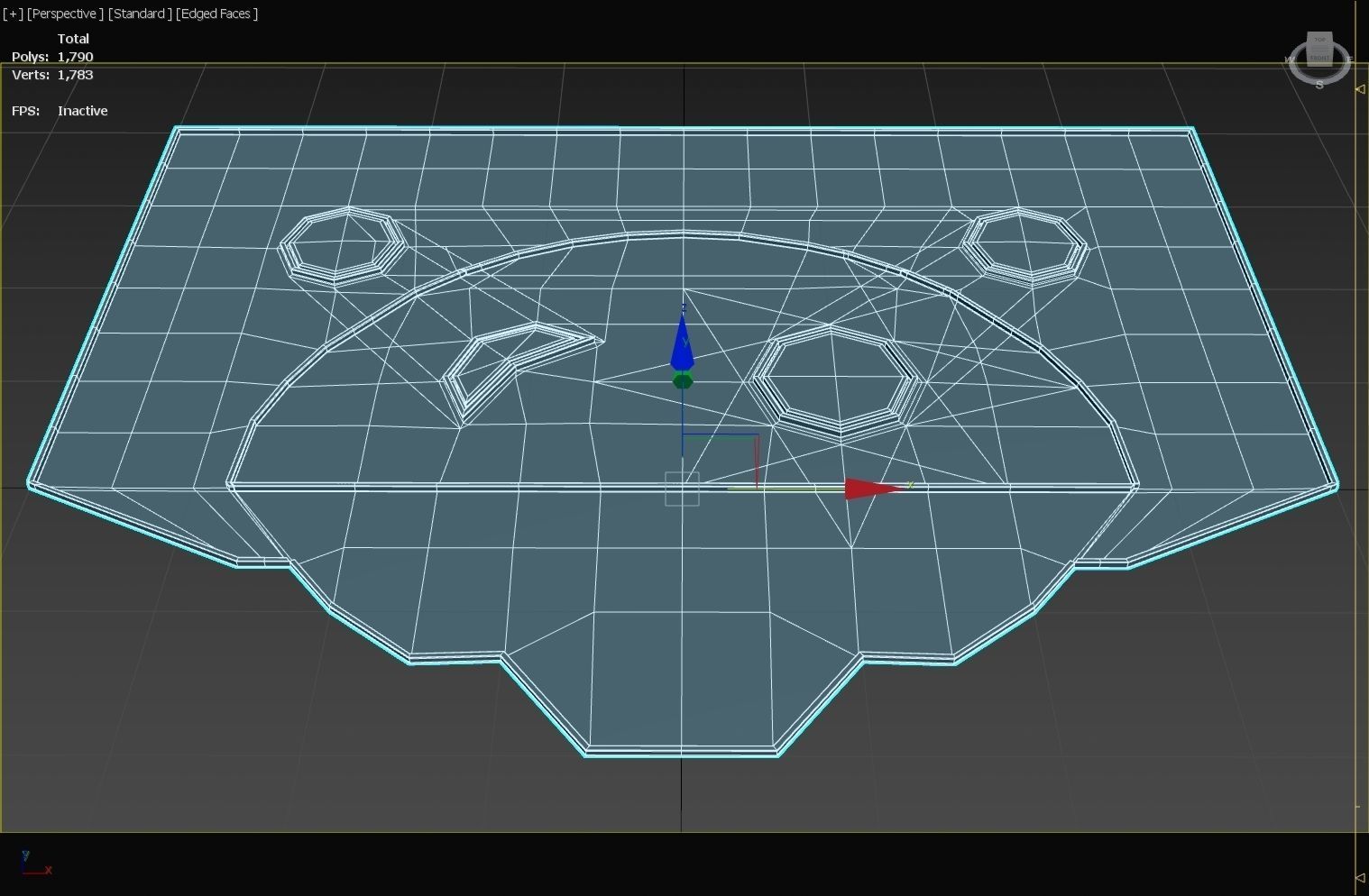1369x896 pixels.
Task: Click the FRONT face of the ViewCube
Action: tap(1319, 58)
